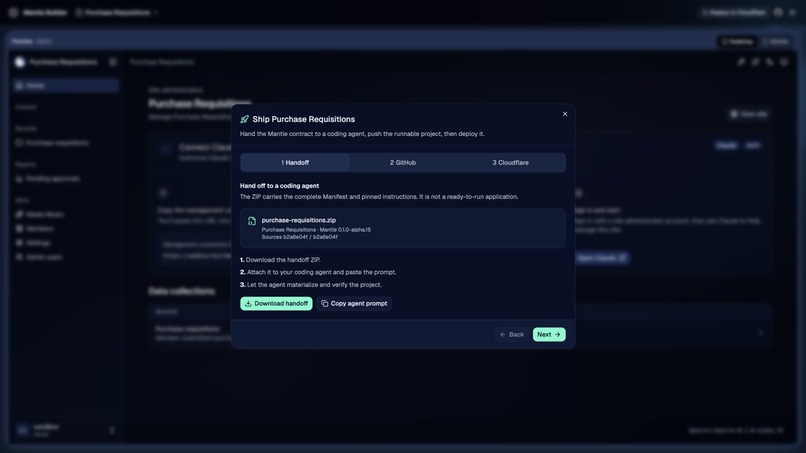806x453 pixels.
Task: Select the purchase-requisitions.zip file name
Action: pos(299,220)
